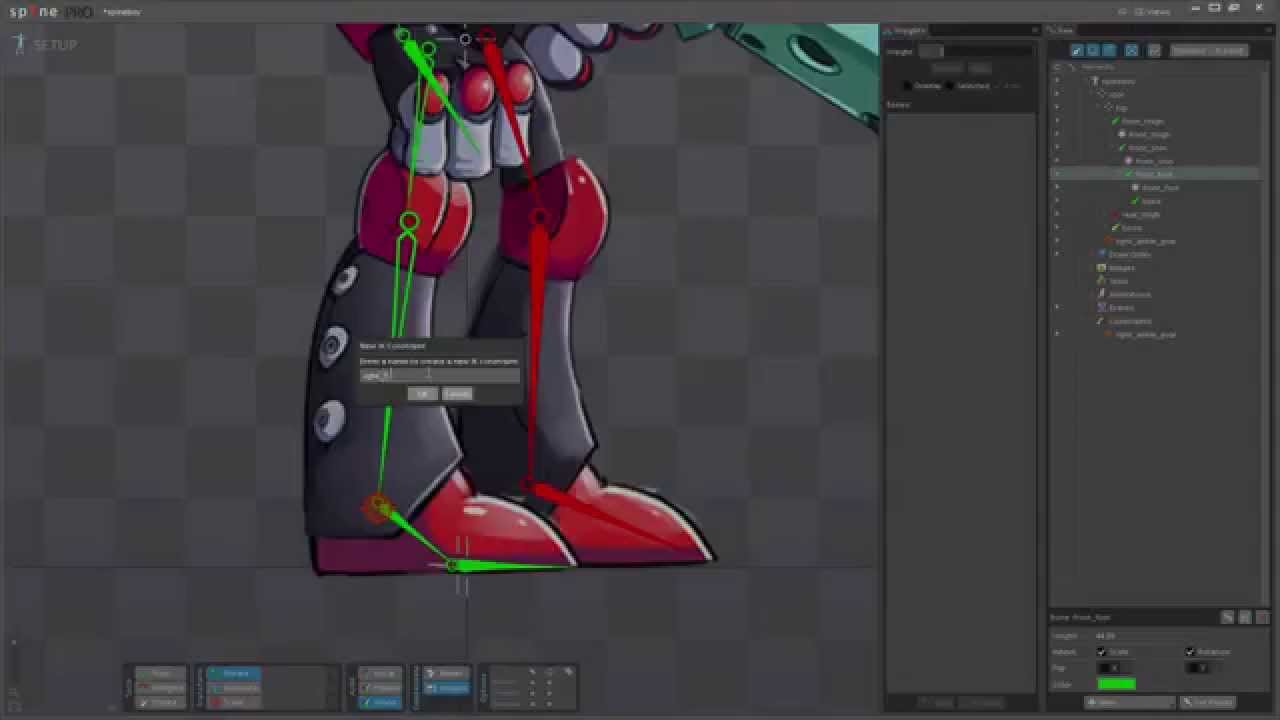Toggle the Bones compensate button
This screenshot has width=1280, height=720.
pos(446,674)
